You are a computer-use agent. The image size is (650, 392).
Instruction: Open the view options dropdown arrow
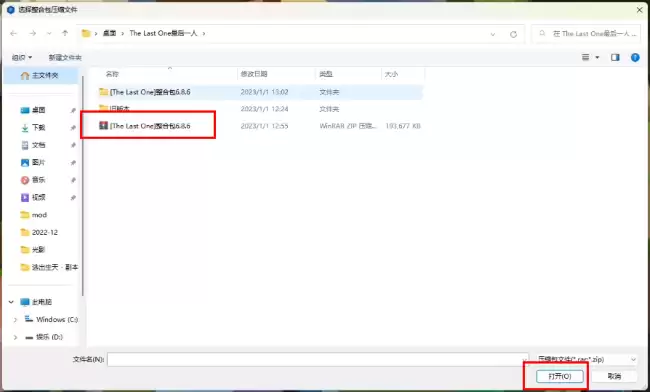click(597, 57)
